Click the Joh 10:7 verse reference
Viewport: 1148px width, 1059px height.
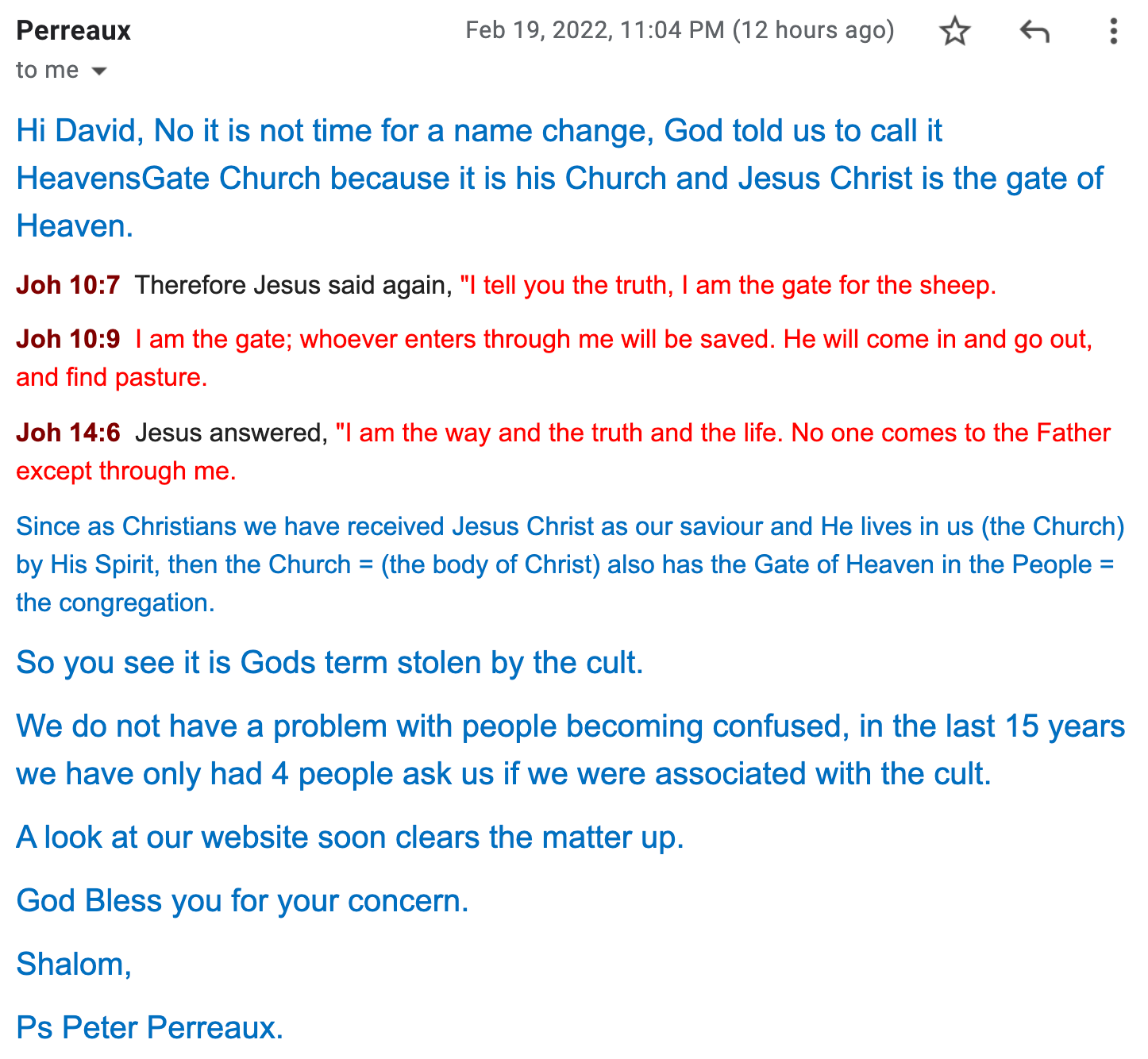pyautogui.click(x=67, y=284)
